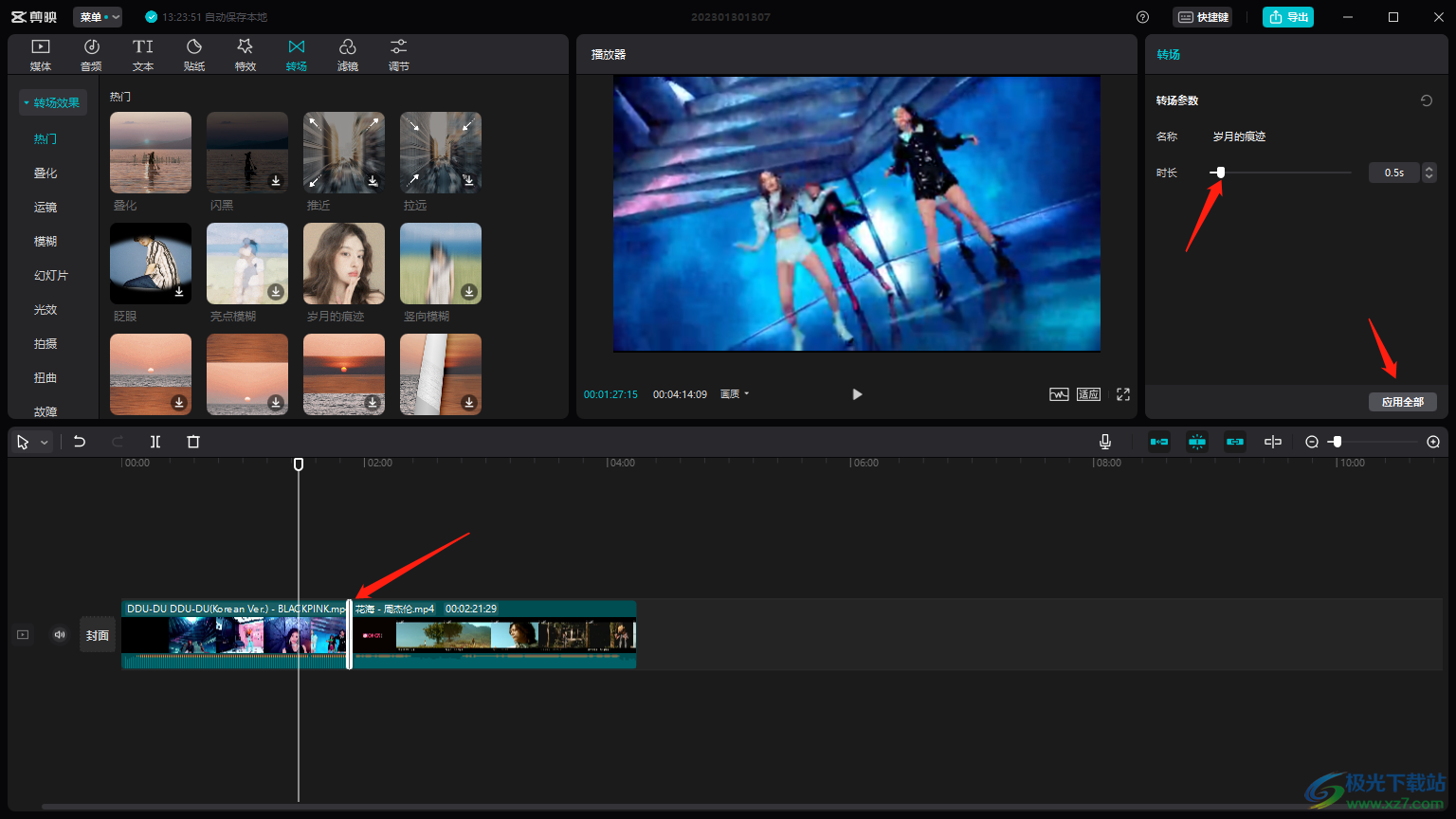
Task: Delete the selected item with trash icon
Action: pyautogui.click(x=193, y=442)
